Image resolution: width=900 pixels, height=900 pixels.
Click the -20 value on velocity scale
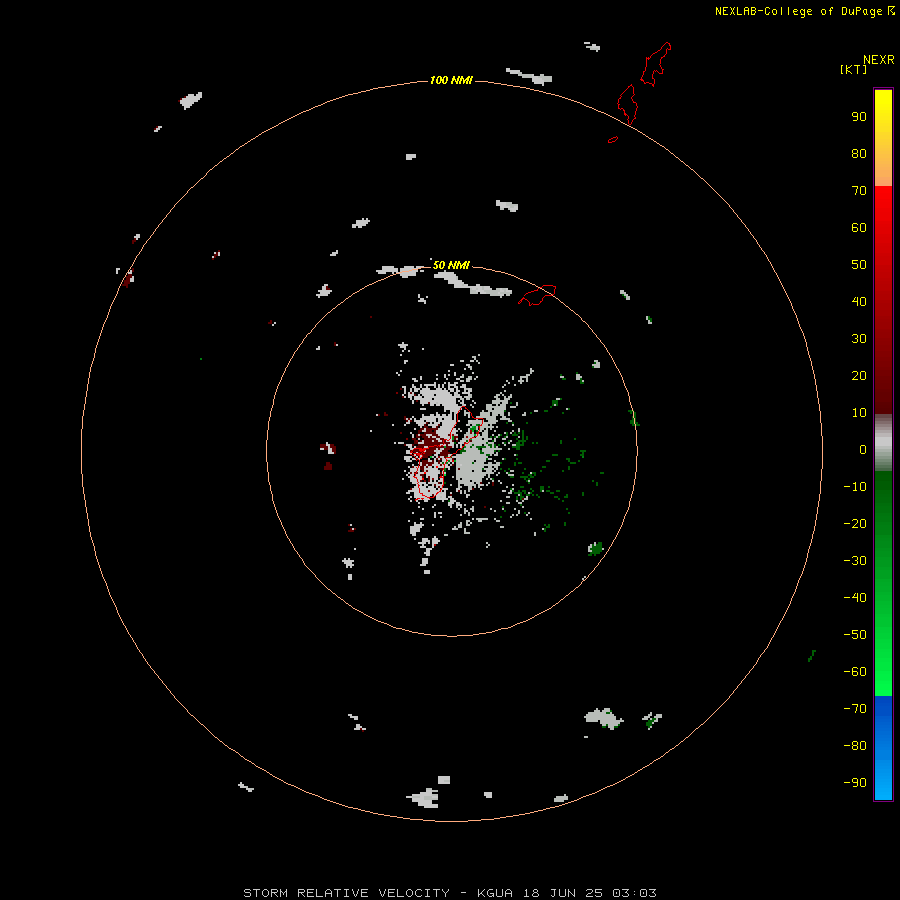coord(855,523)
